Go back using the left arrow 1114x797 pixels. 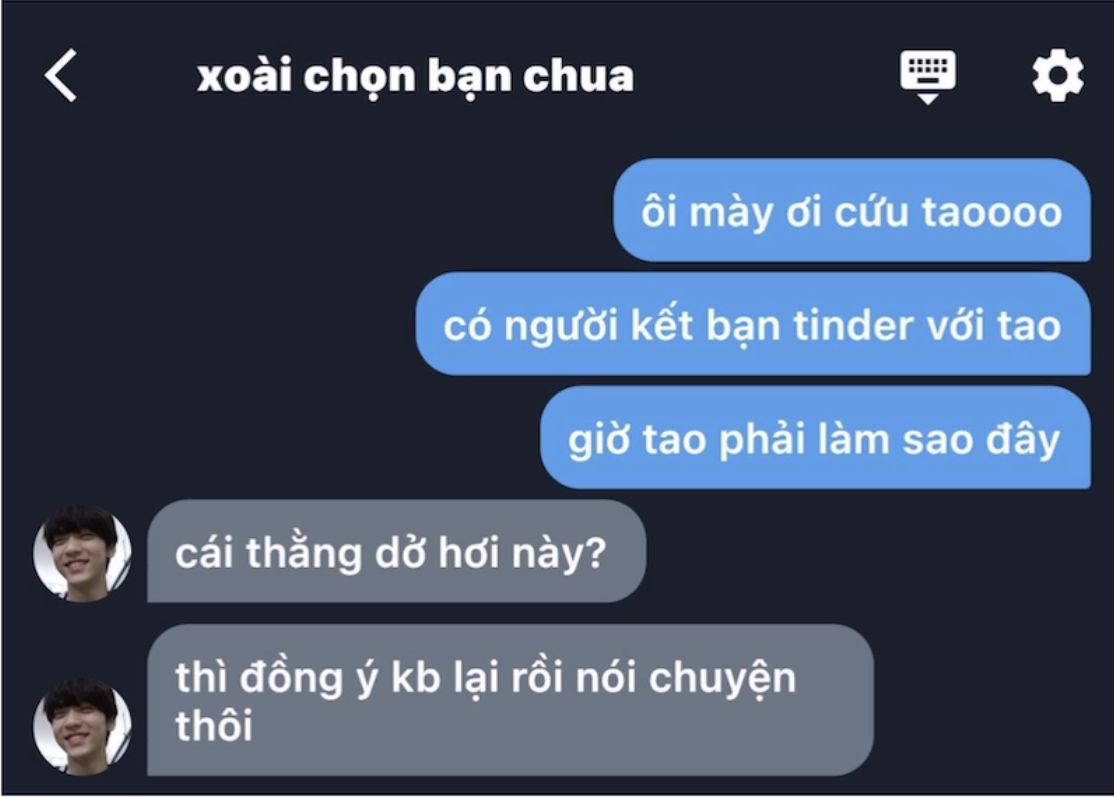coord(61,75)
